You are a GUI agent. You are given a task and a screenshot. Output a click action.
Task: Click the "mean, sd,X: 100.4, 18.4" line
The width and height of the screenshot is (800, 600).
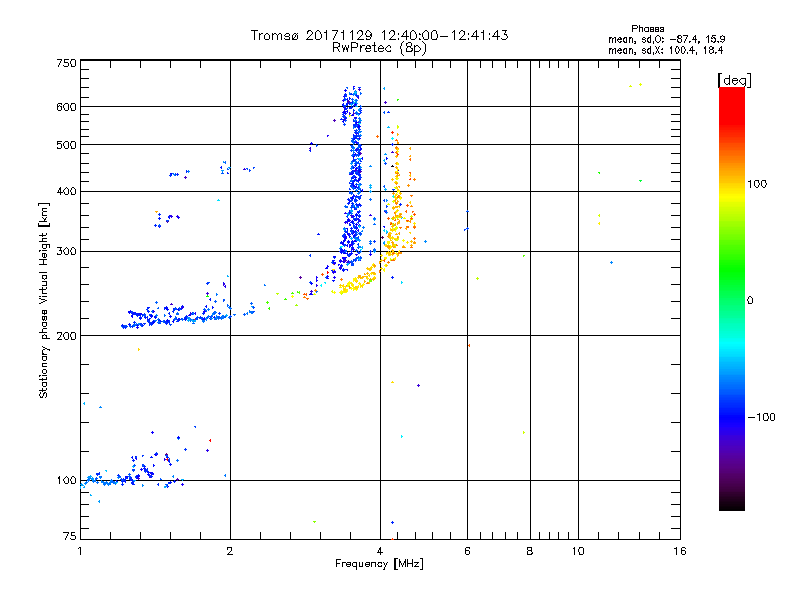tap(665, 50)
